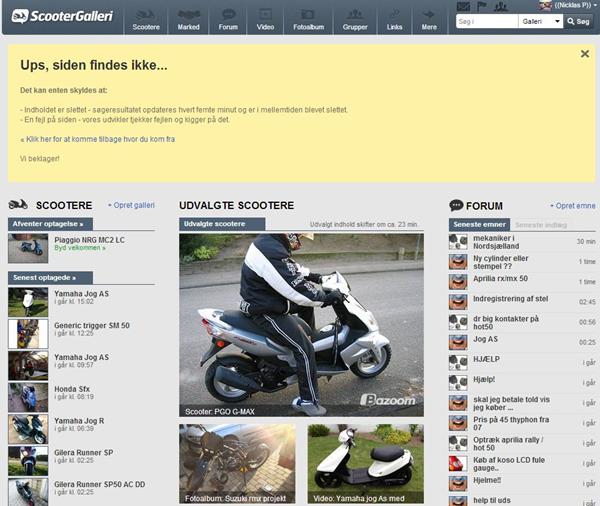Open forum topic 'HJÆLP'
The width and height of the screenshot is (600, 506).
[486, 359]
